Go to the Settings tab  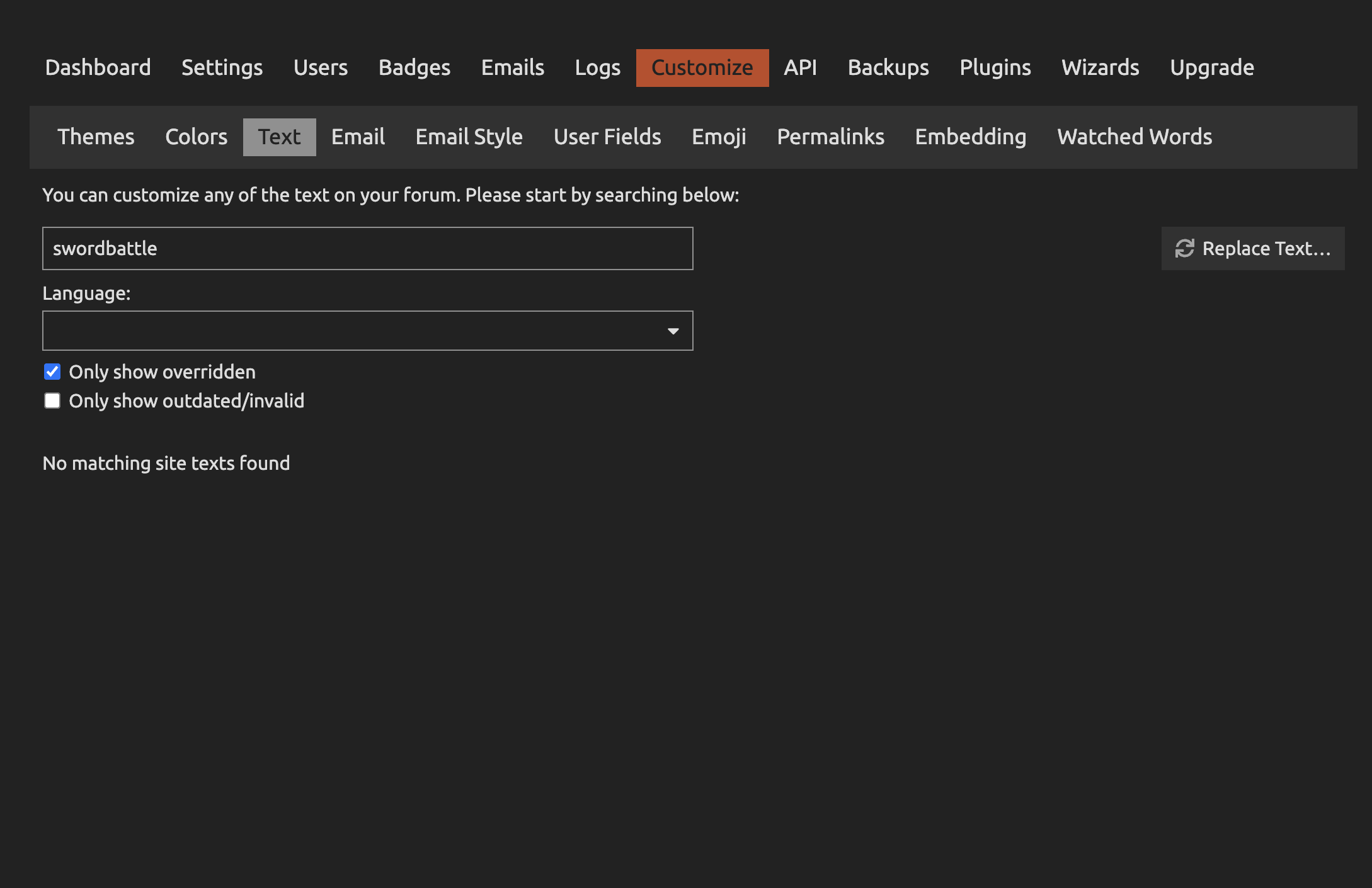coord(222,67)
